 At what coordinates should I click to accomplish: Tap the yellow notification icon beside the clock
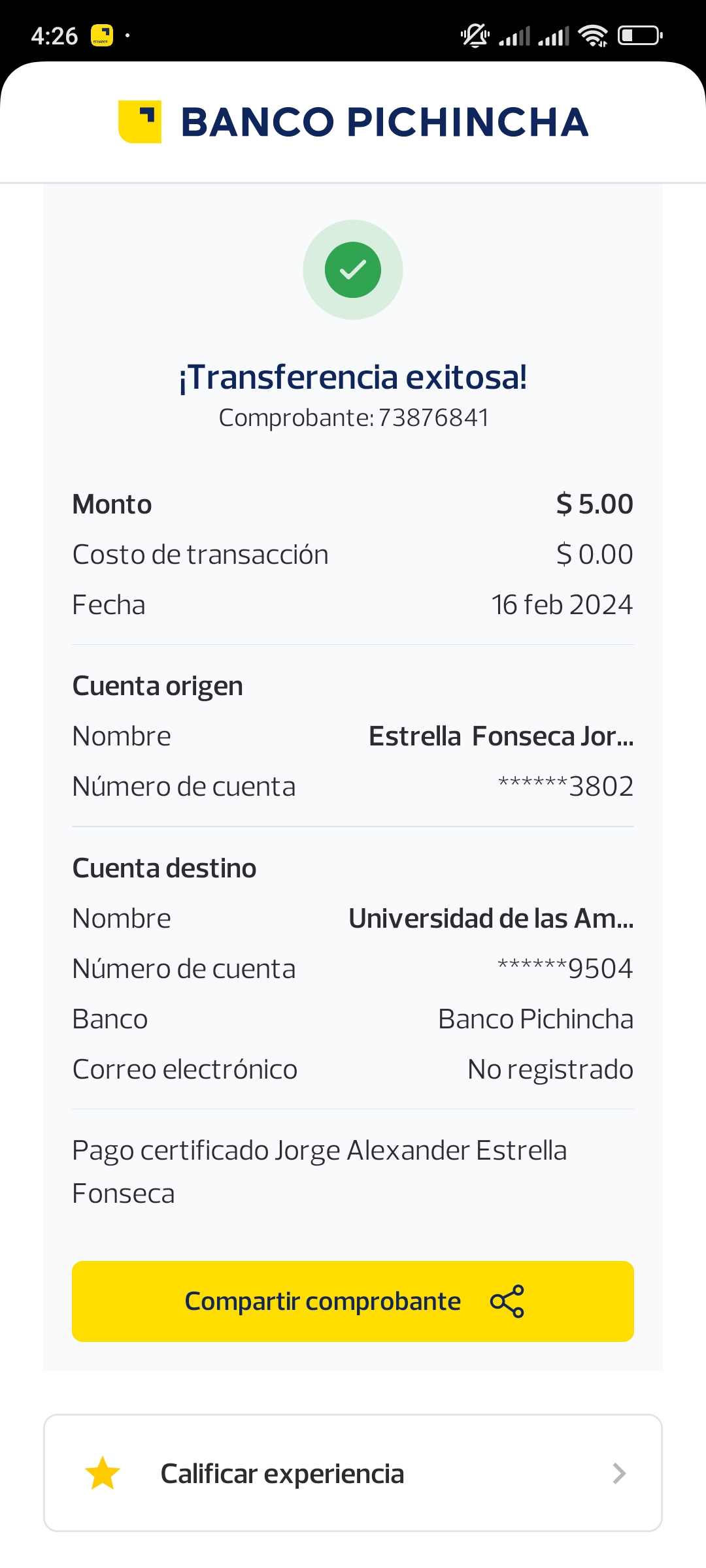(101, 35)
